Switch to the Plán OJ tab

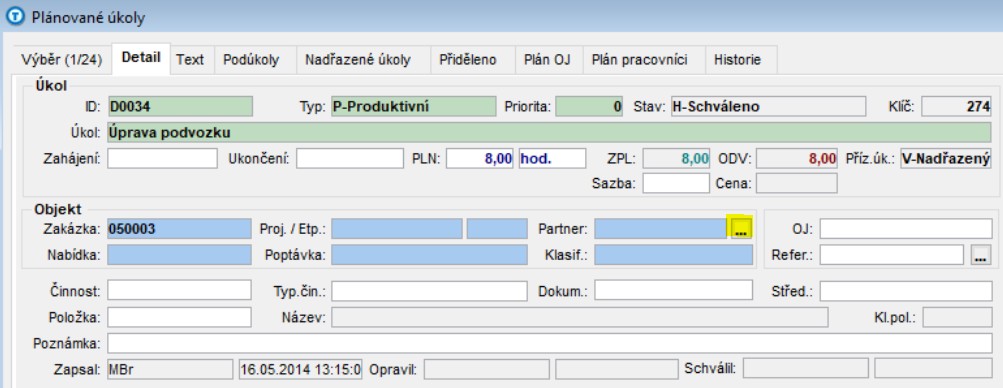coord(547,60)
